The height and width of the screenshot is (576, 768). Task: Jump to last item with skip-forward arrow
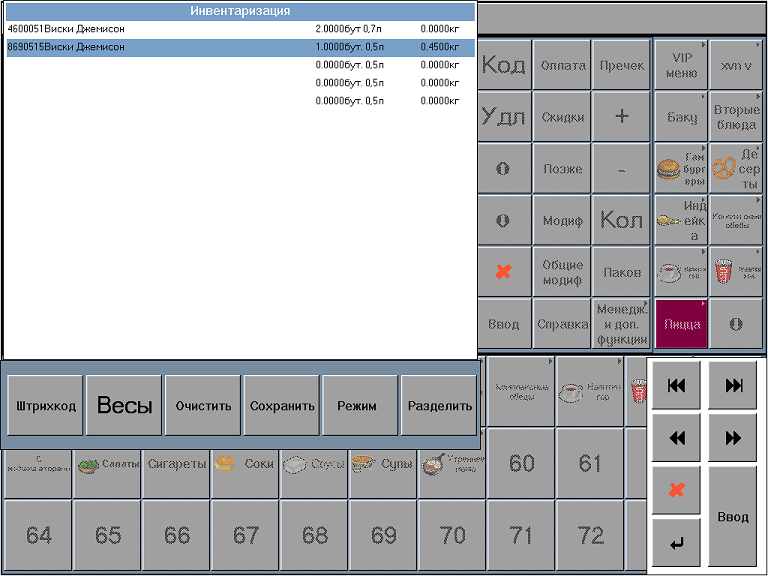pyautogui.click(x=733, y=386)
